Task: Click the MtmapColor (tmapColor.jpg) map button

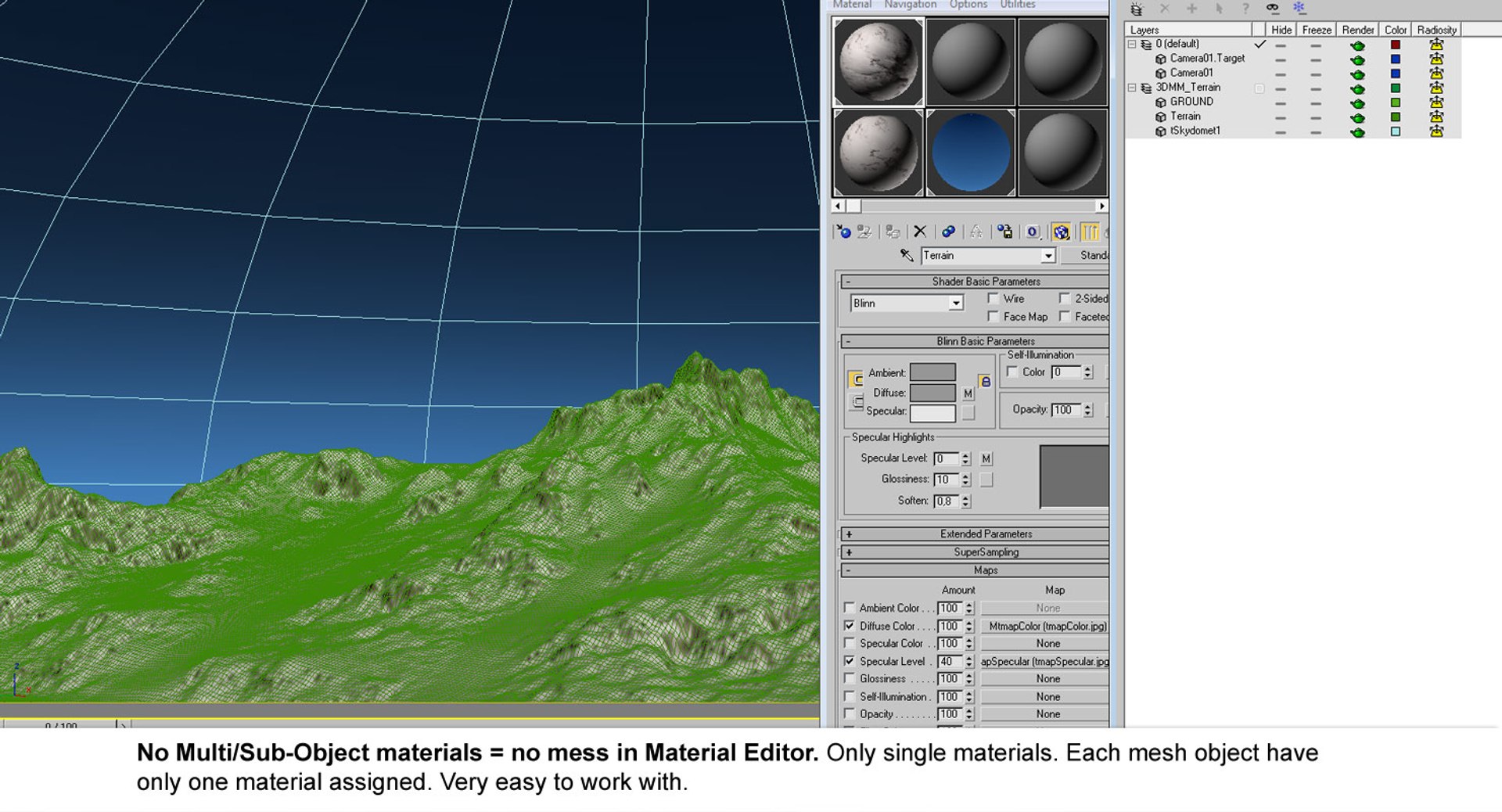Action: coord(1045,626)
